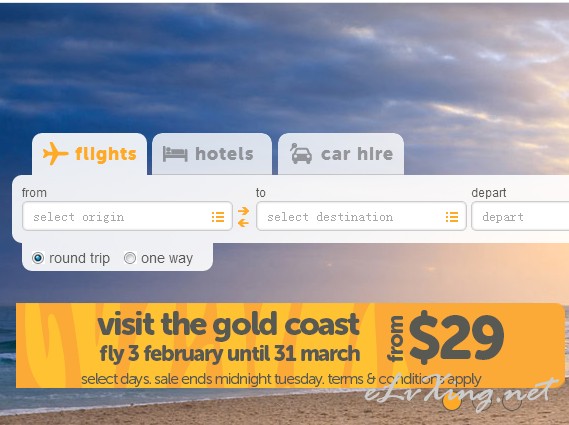
Task: Expand the select origin dropdown field
Action: (x=127, y=216)
